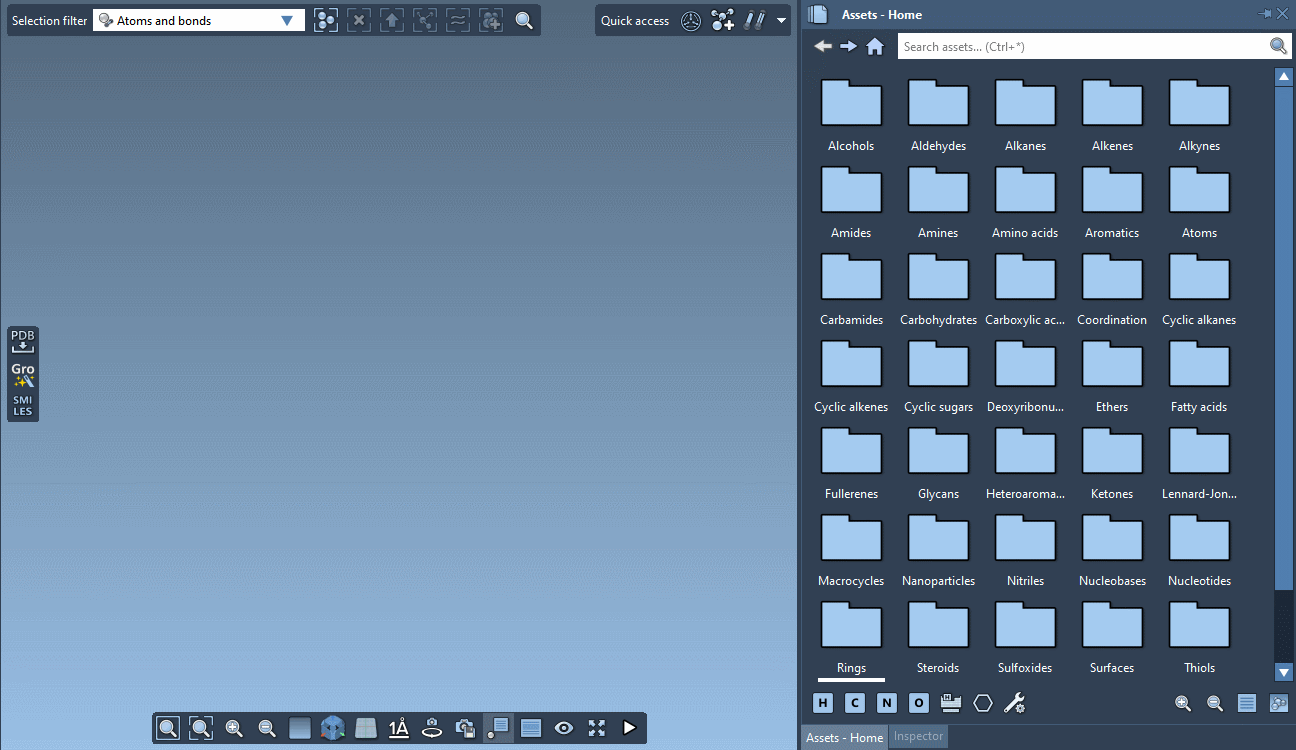Open the periodic table icon
The image size is (1296, 750).
pos(951,703)
